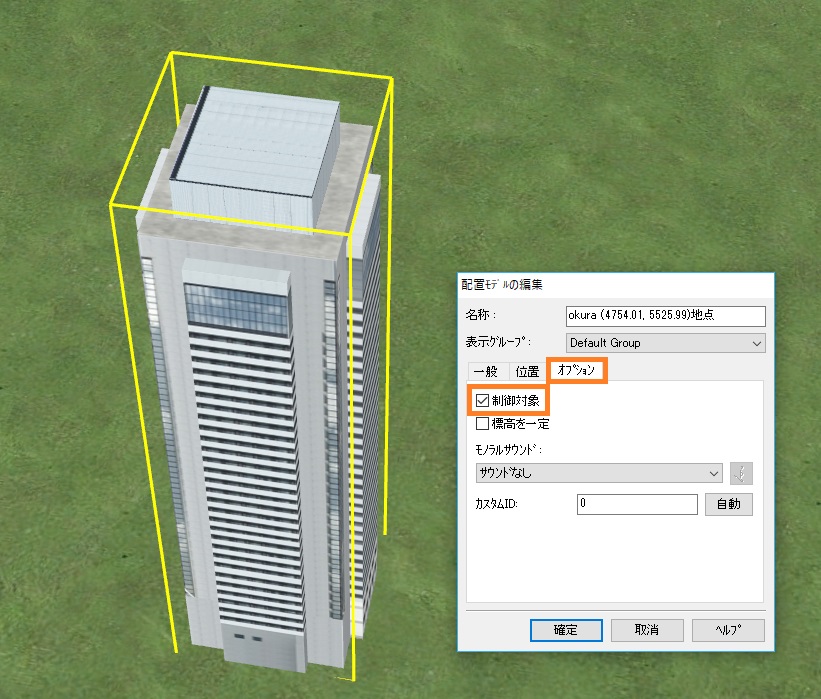The image size is (821, 699).
Task: Click the モノラルサウンド label
Action: click(508, 450)
